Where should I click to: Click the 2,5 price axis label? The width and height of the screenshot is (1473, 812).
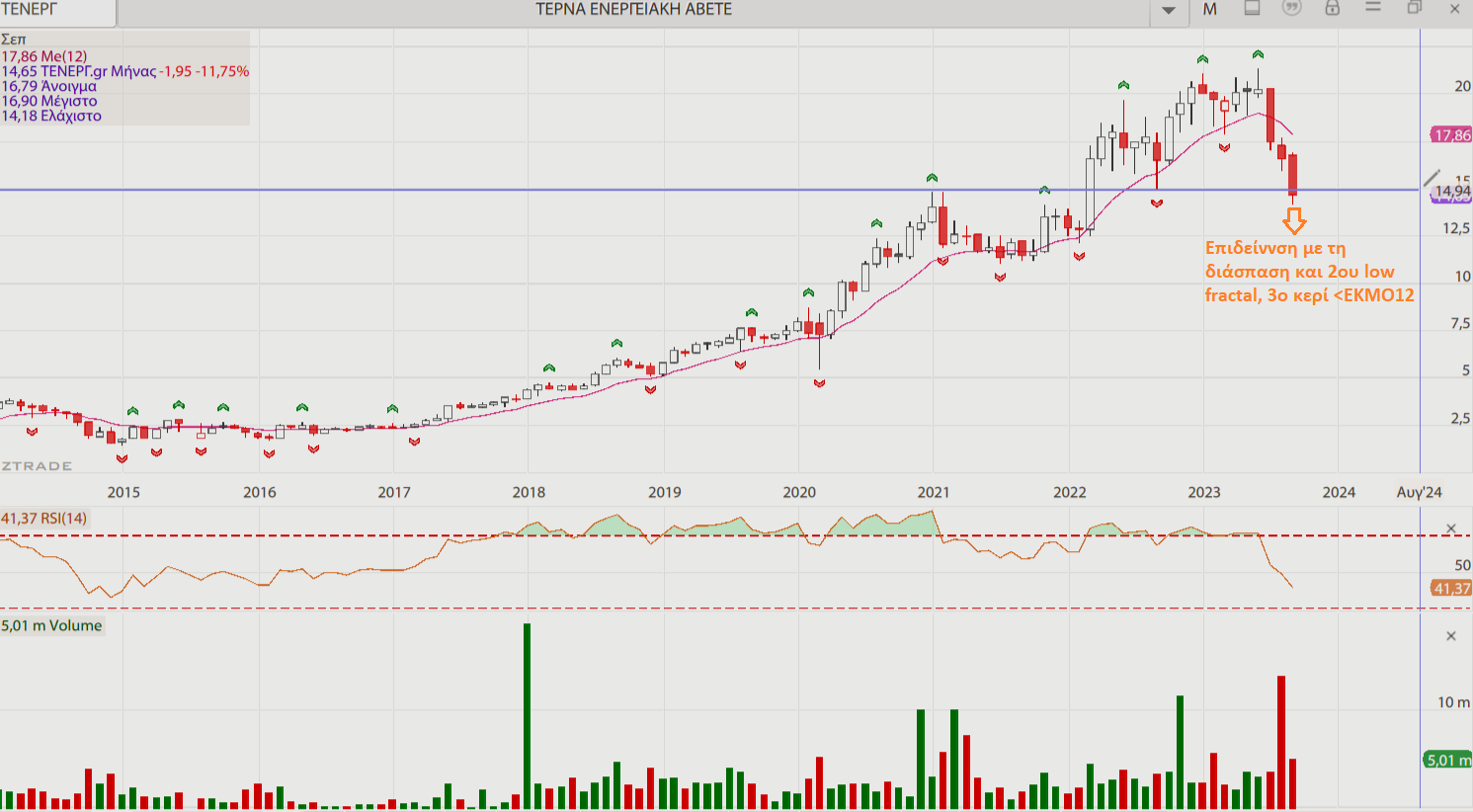pos(1460,418)
